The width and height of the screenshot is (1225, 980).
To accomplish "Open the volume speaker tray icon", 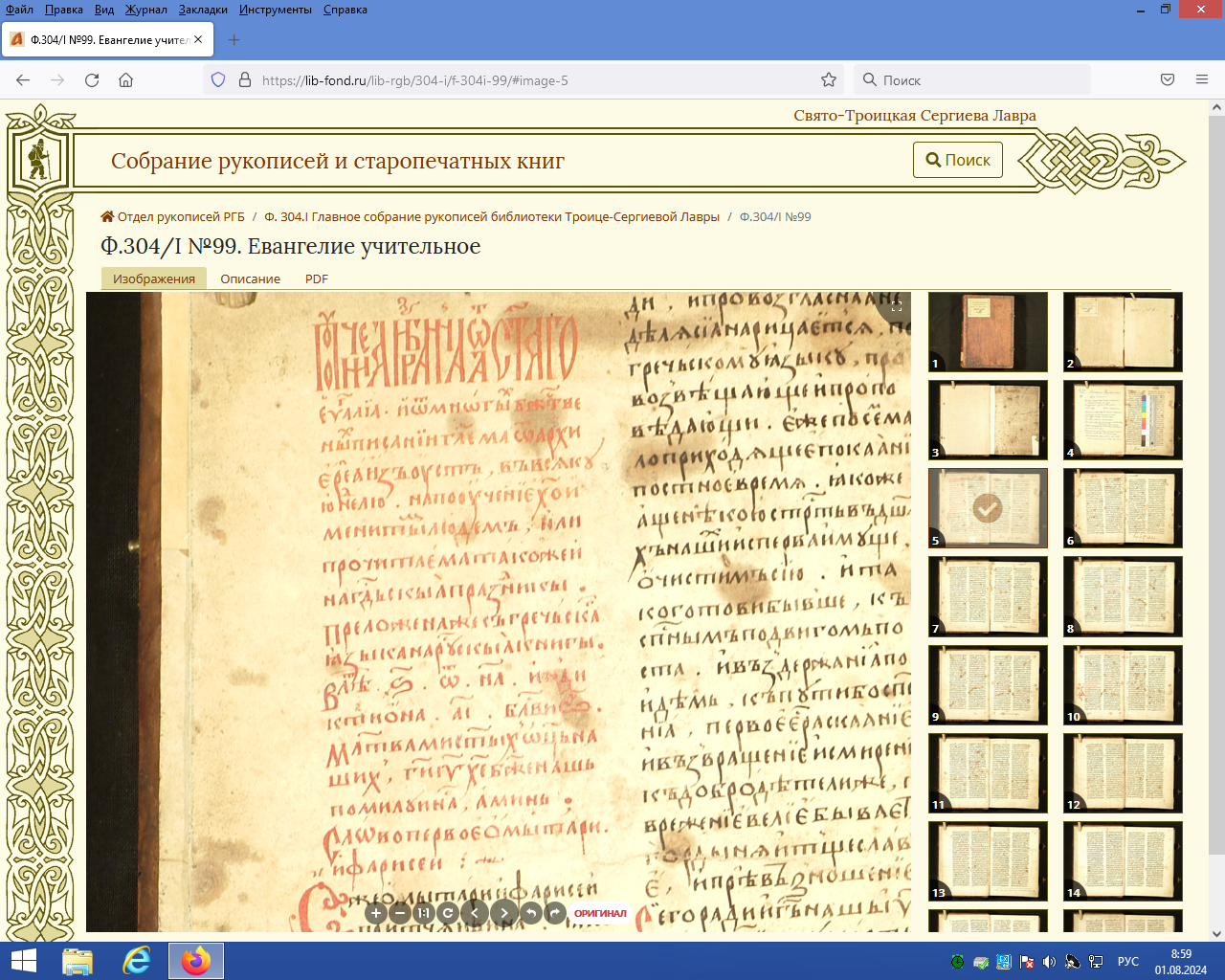I will pyautogui.click(x=1049, y=962).
